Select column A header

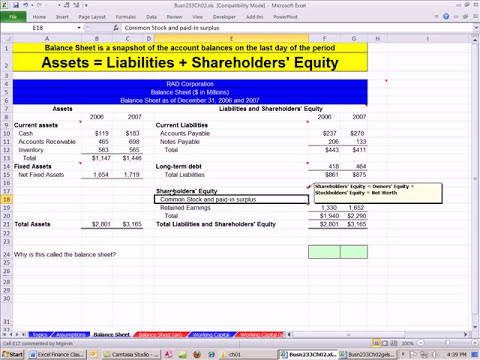click(x=47, y=38)
